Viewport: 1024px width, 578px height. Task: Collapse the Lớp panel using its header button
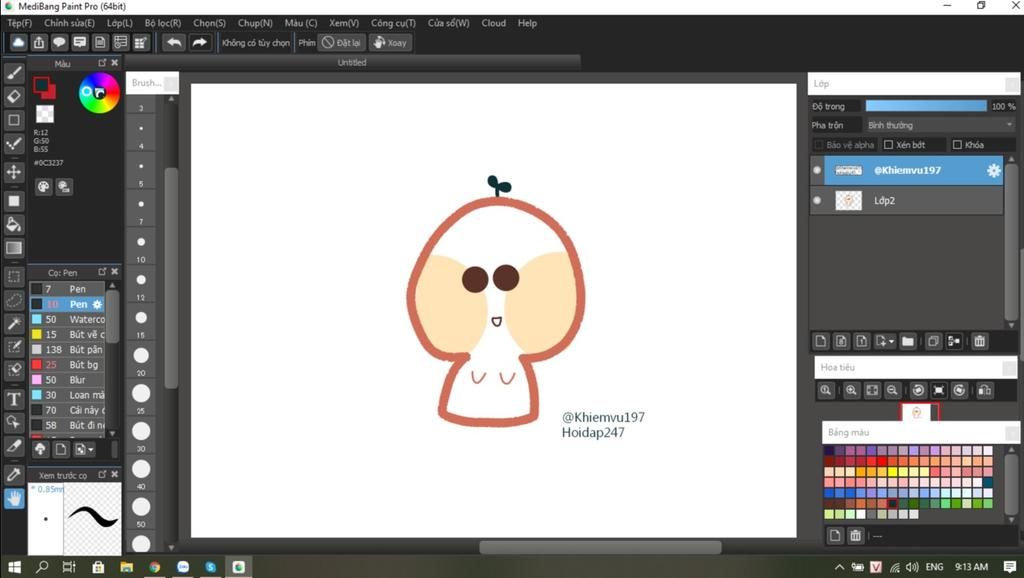click(x=1011, y=84)
